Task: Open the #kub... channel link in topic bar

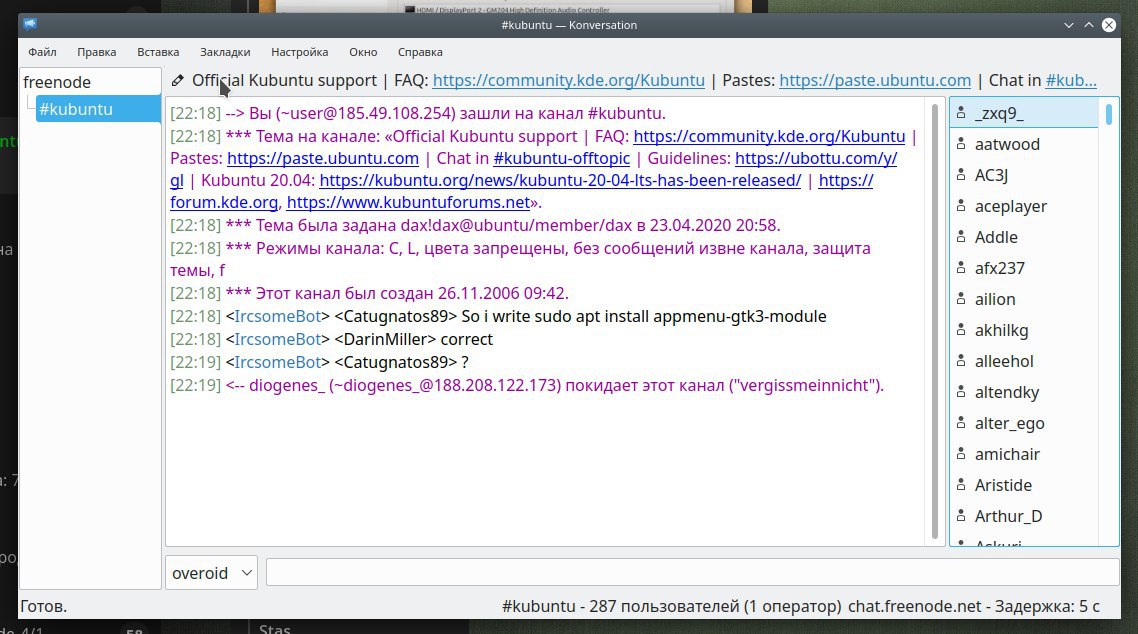Action: (1071, 81)
